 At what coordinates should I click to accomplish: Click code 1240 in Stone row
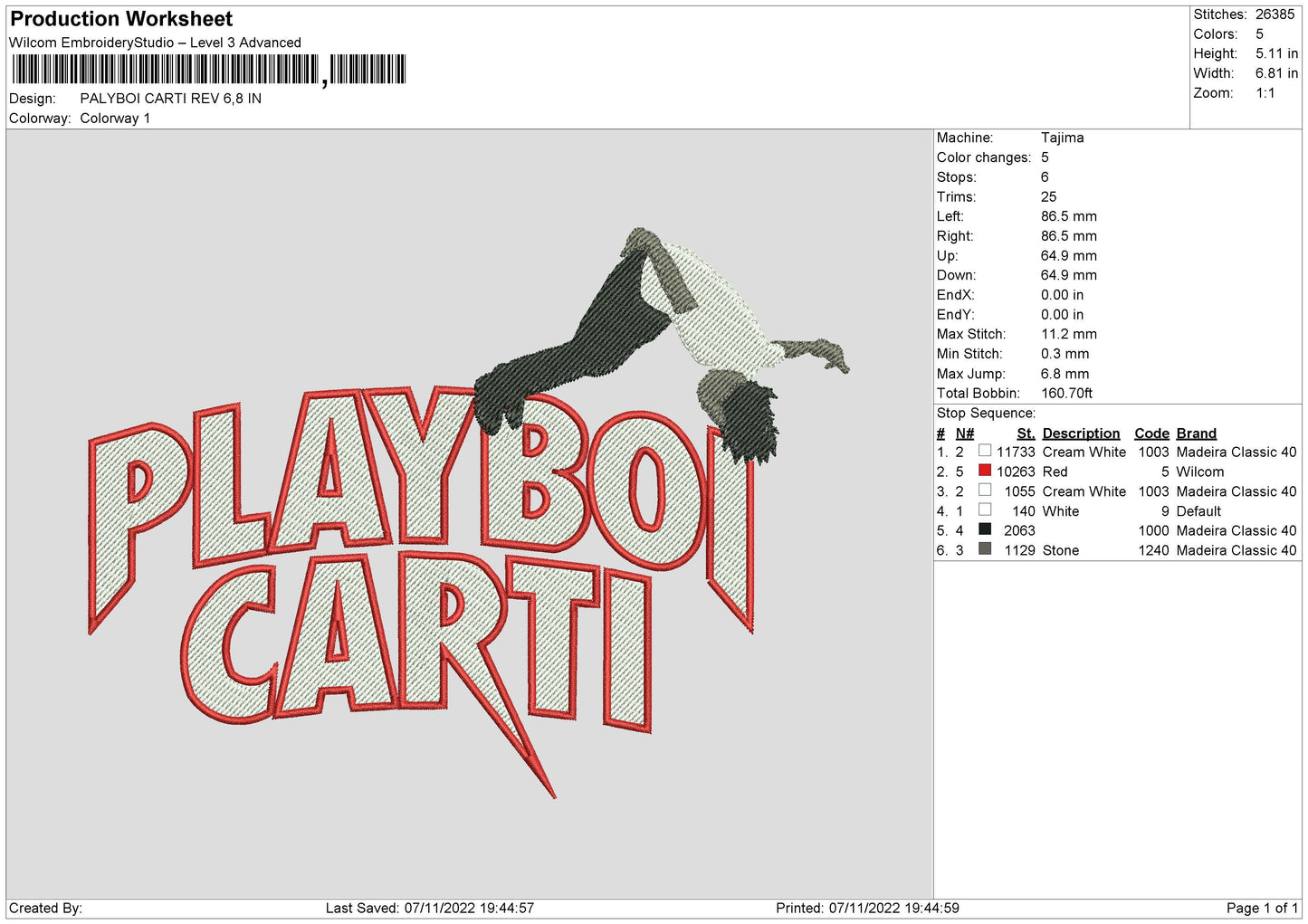coord(1153,550)
